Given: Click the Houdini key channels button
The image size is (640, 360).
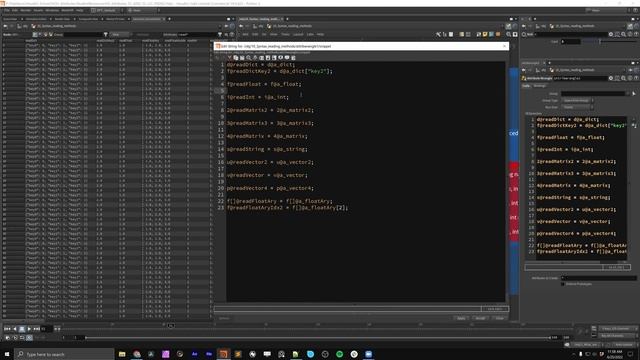Looking at the screenshot, I should (x=617, y=336).
